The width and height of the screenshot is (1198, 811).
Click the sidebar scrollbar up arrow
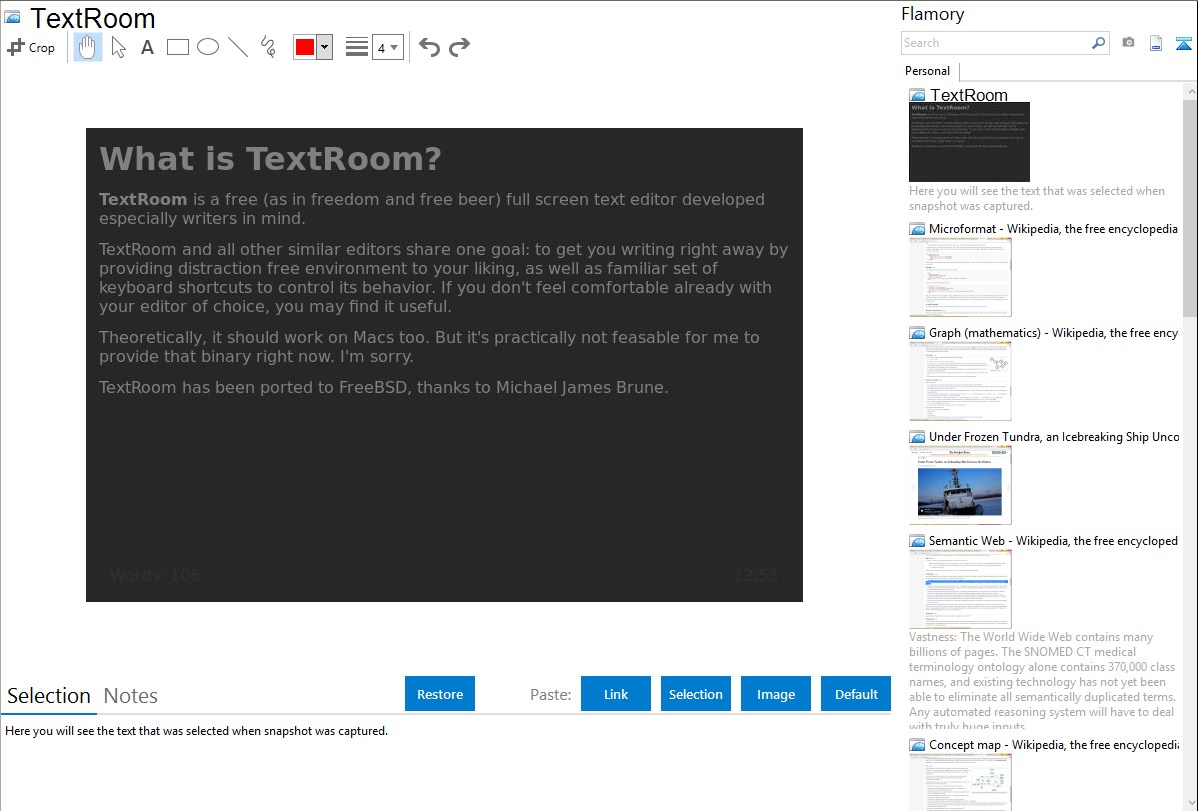1190,91
